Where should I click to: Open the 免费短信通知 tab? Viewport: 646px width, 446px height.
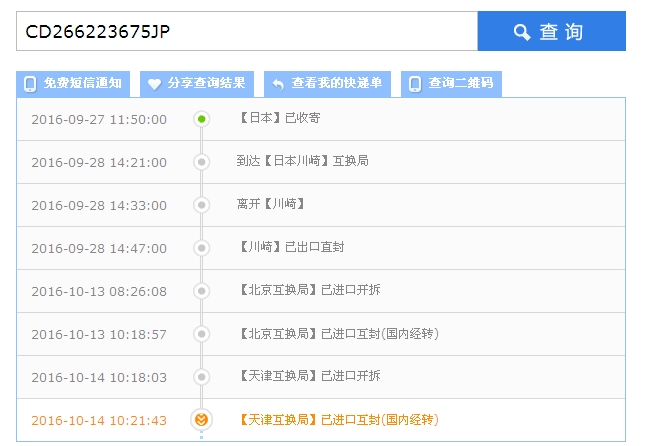pyautogui.click(x=73, y=84)
